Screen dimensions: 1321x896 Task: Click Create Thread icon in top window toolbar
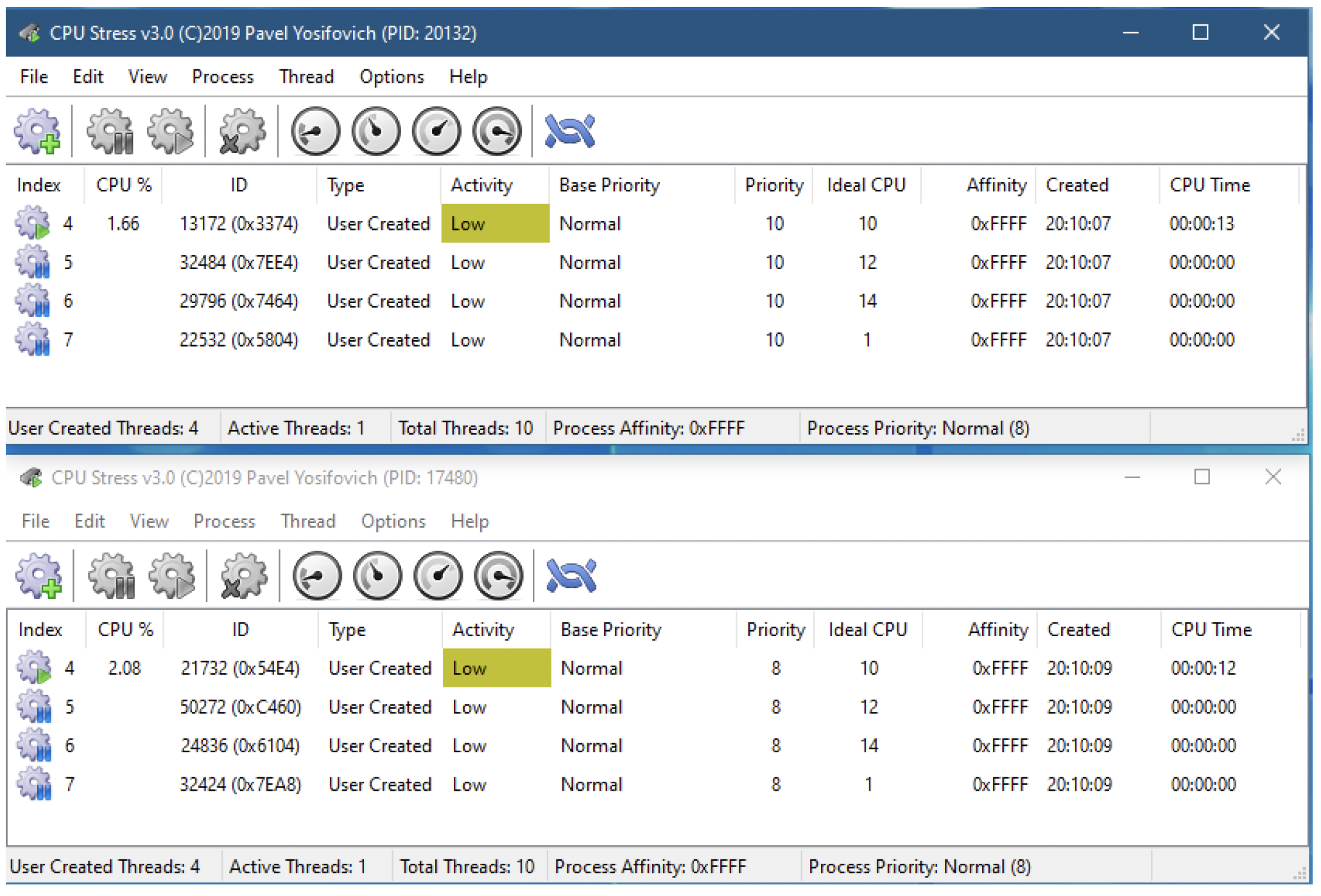pos(38,132)
